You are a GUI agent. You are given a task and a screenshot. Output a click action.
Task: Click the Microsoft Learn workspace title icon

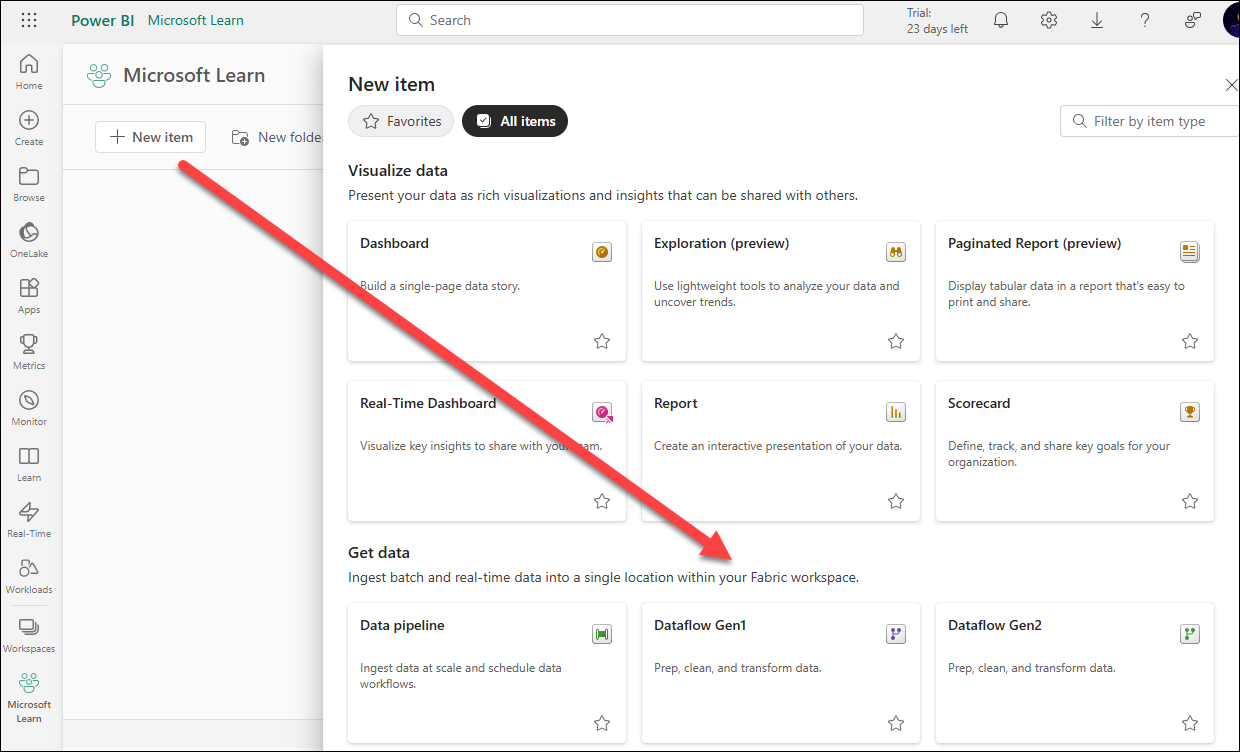[x=98, y=75]
